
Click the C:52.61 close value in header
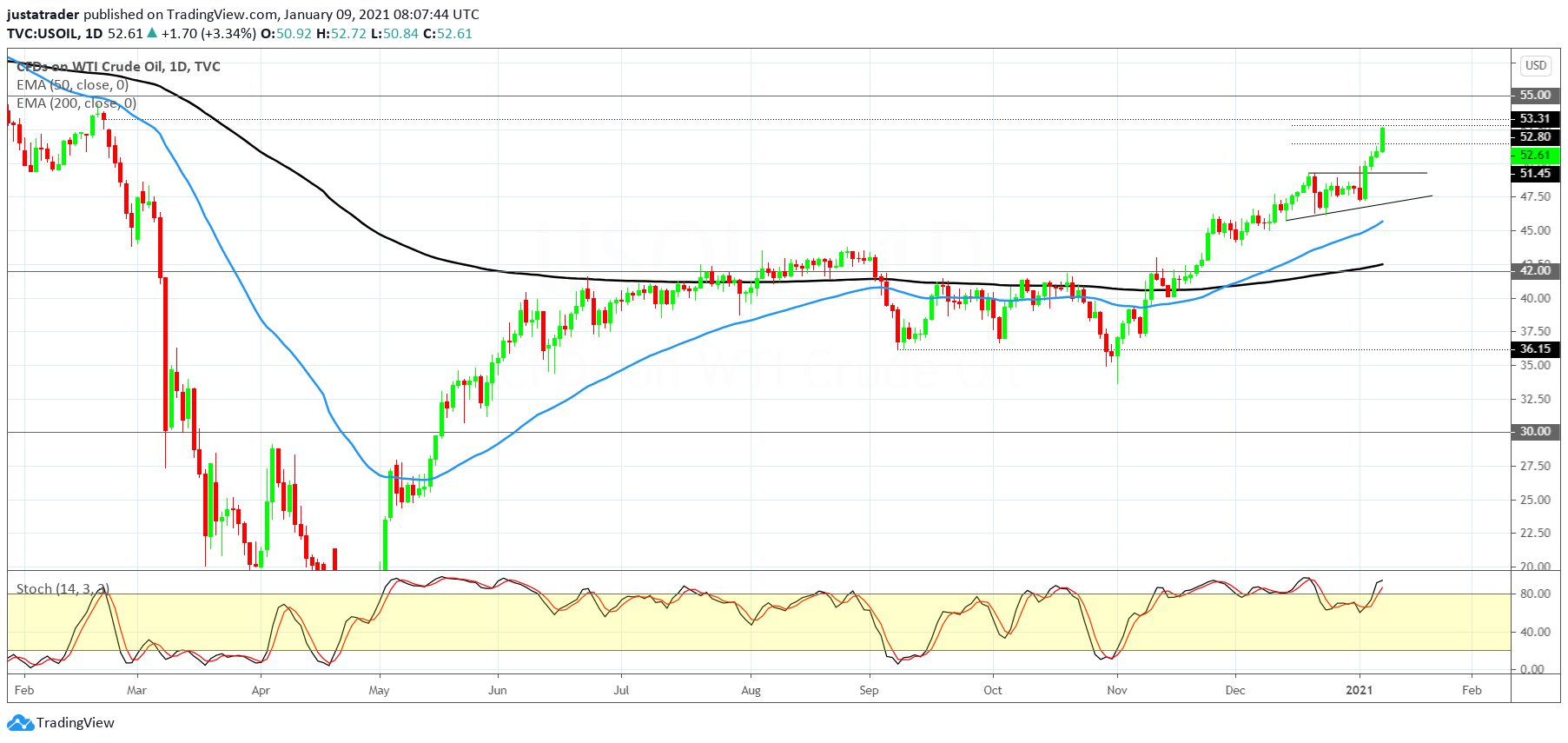pos(447,34)
